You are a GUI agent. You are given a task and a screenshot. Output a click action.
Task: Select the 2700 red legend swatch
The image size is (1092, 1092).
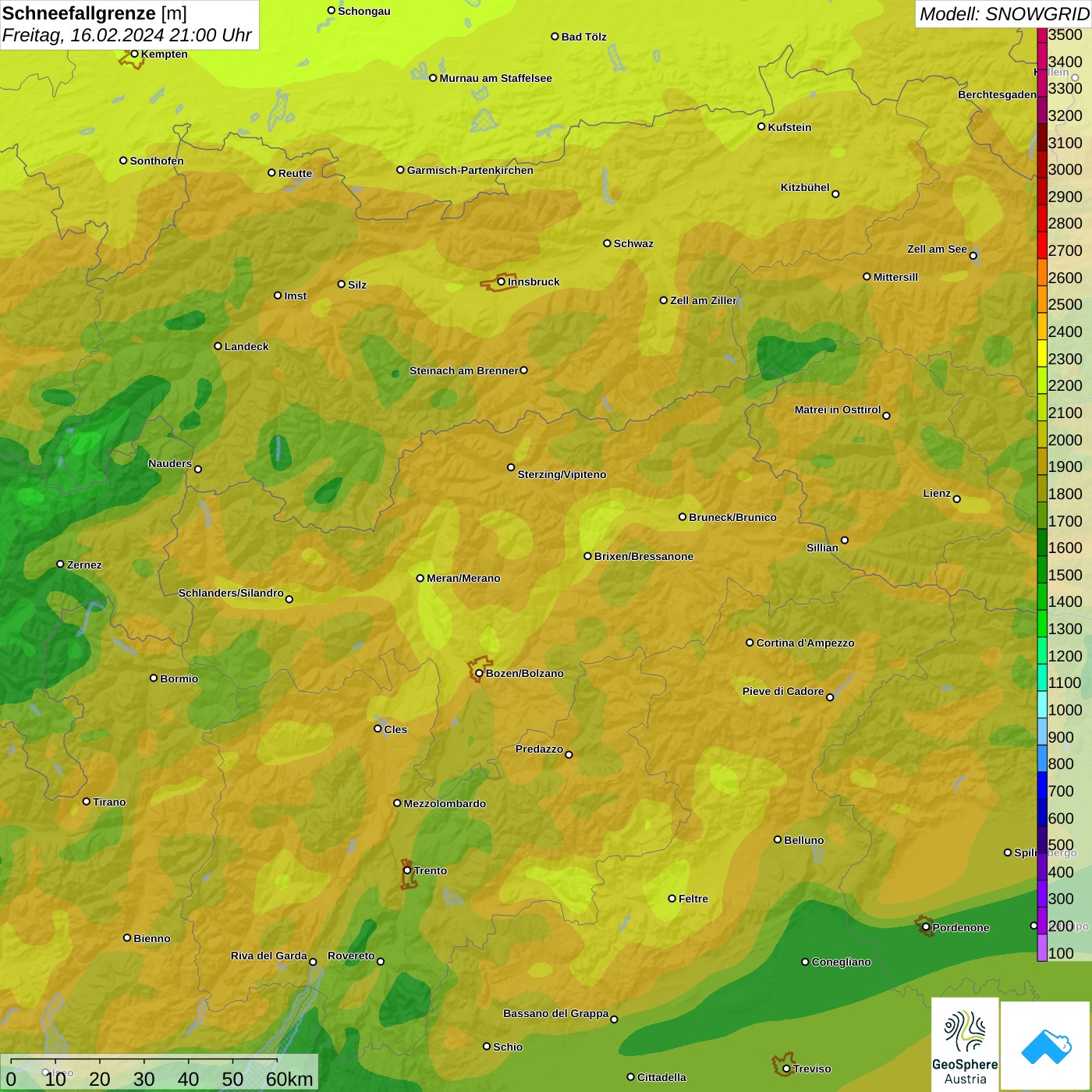coord(1042,245)
